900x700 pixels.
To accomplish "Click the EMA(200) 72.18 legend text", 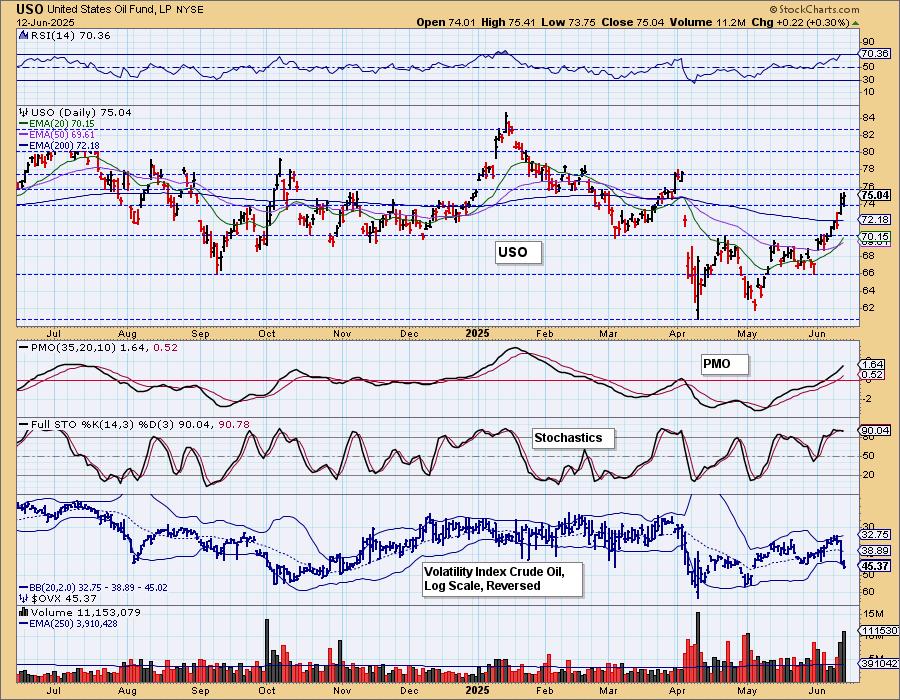I will click(x=64, y=146).
